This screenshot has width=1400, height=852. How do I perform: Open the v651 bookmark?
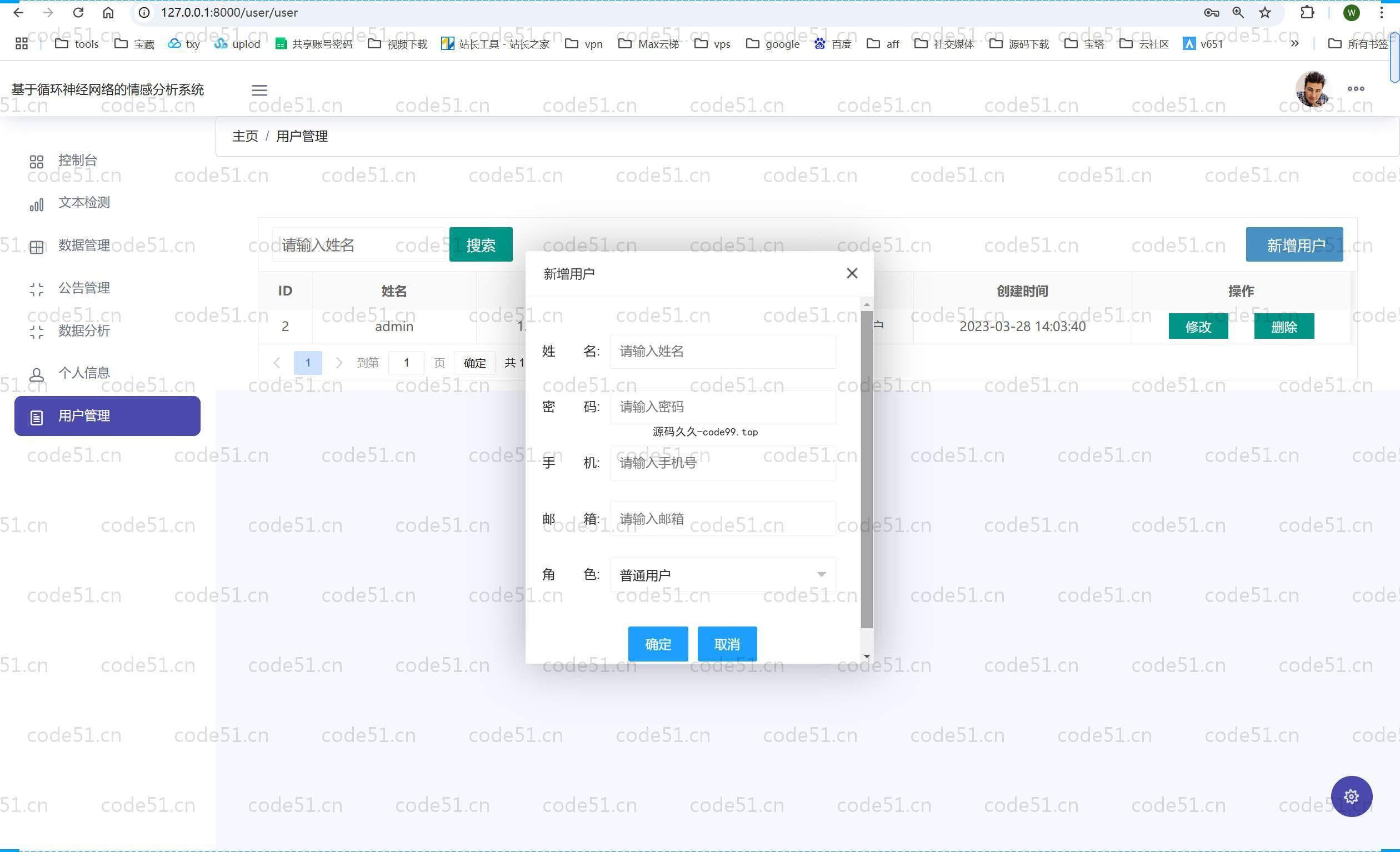[x=1203, y=44]
